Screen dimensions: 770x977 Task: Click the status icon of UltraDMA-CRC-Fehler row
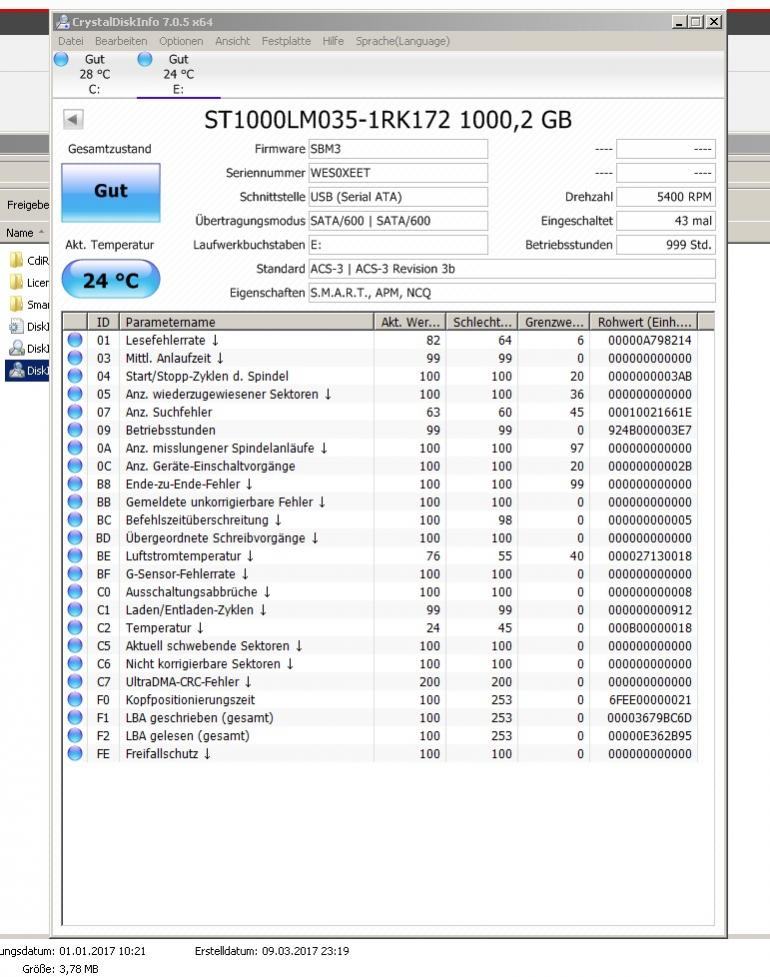point(75,682)
